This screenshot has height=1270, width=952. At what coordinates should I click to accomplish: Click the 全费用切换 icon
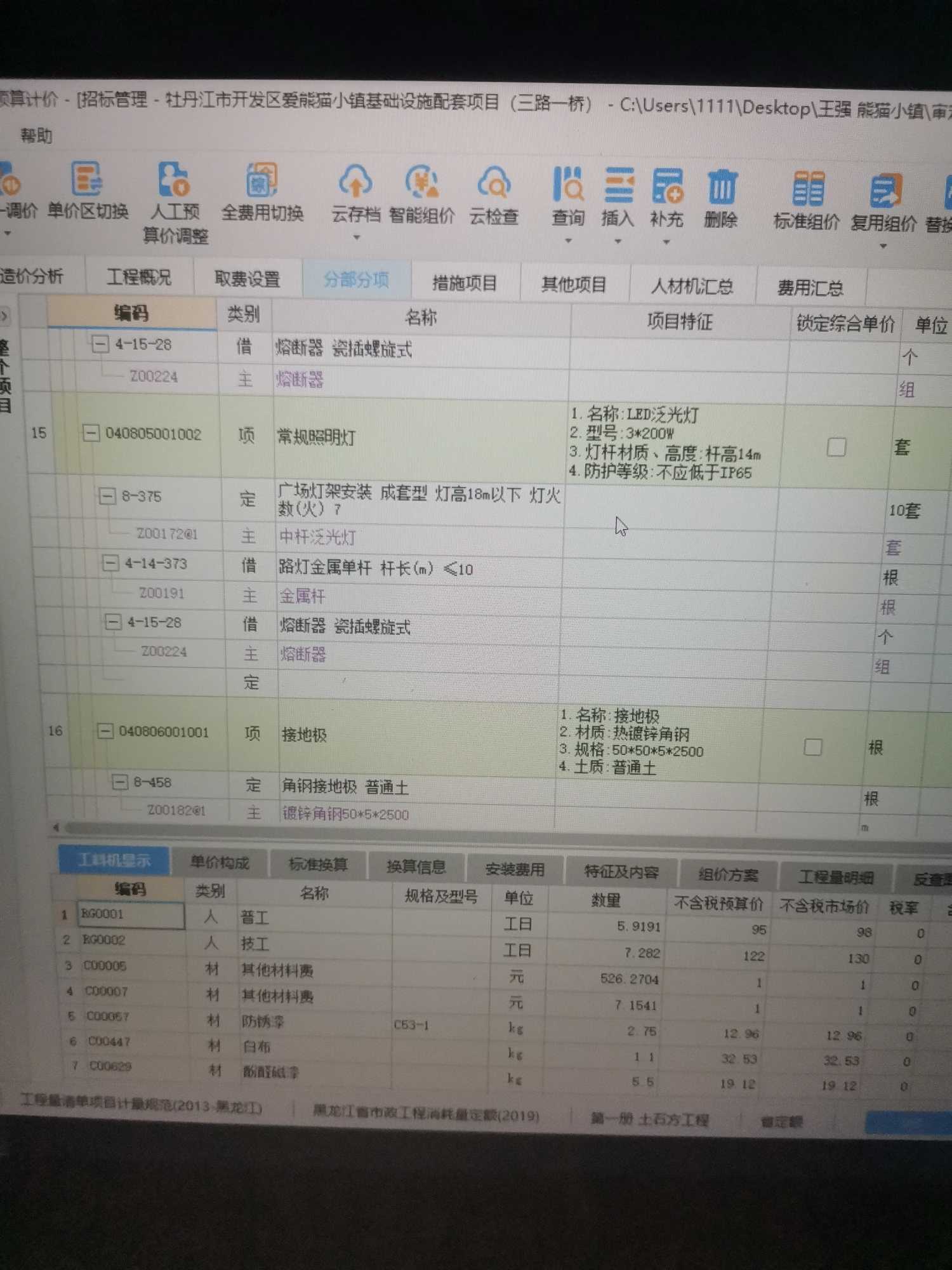point(261,180)
